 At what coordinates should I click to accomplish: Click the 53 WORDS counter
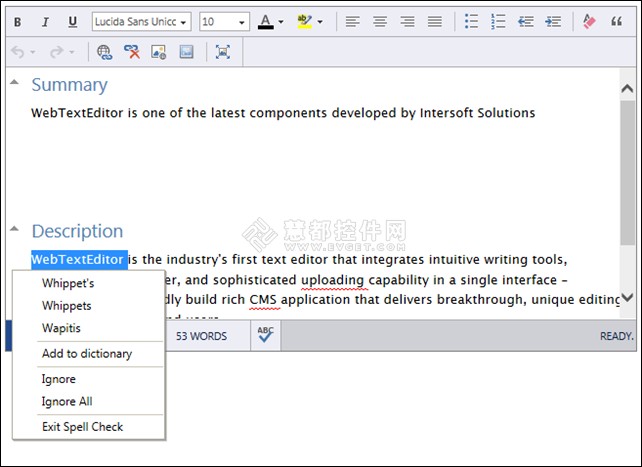tap(201, 336)
